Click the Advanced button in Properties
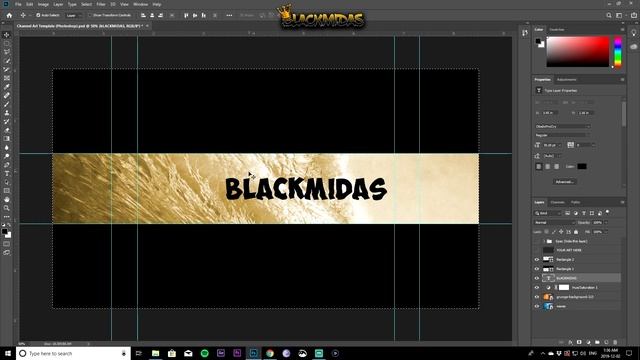This screenshot has height=360, width=640. [565, 182]
